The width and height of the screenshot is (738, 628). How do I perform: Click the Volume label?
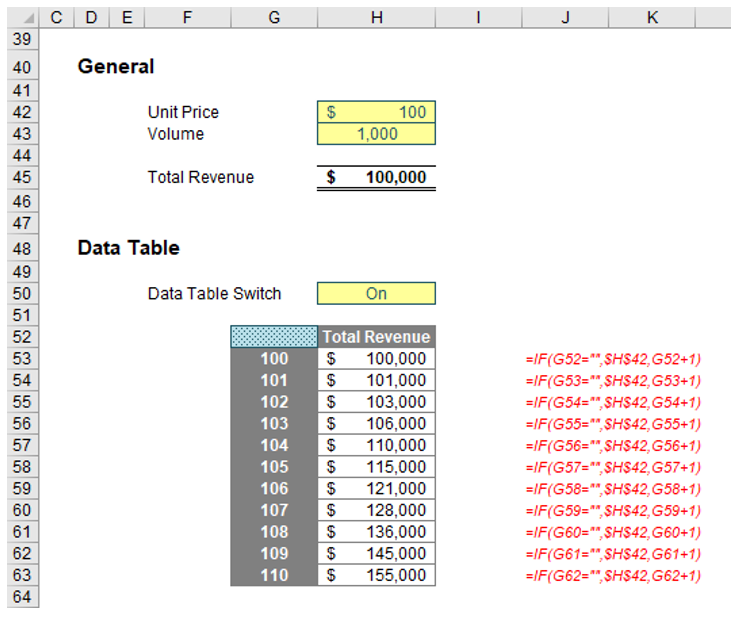tap(176, 134)
